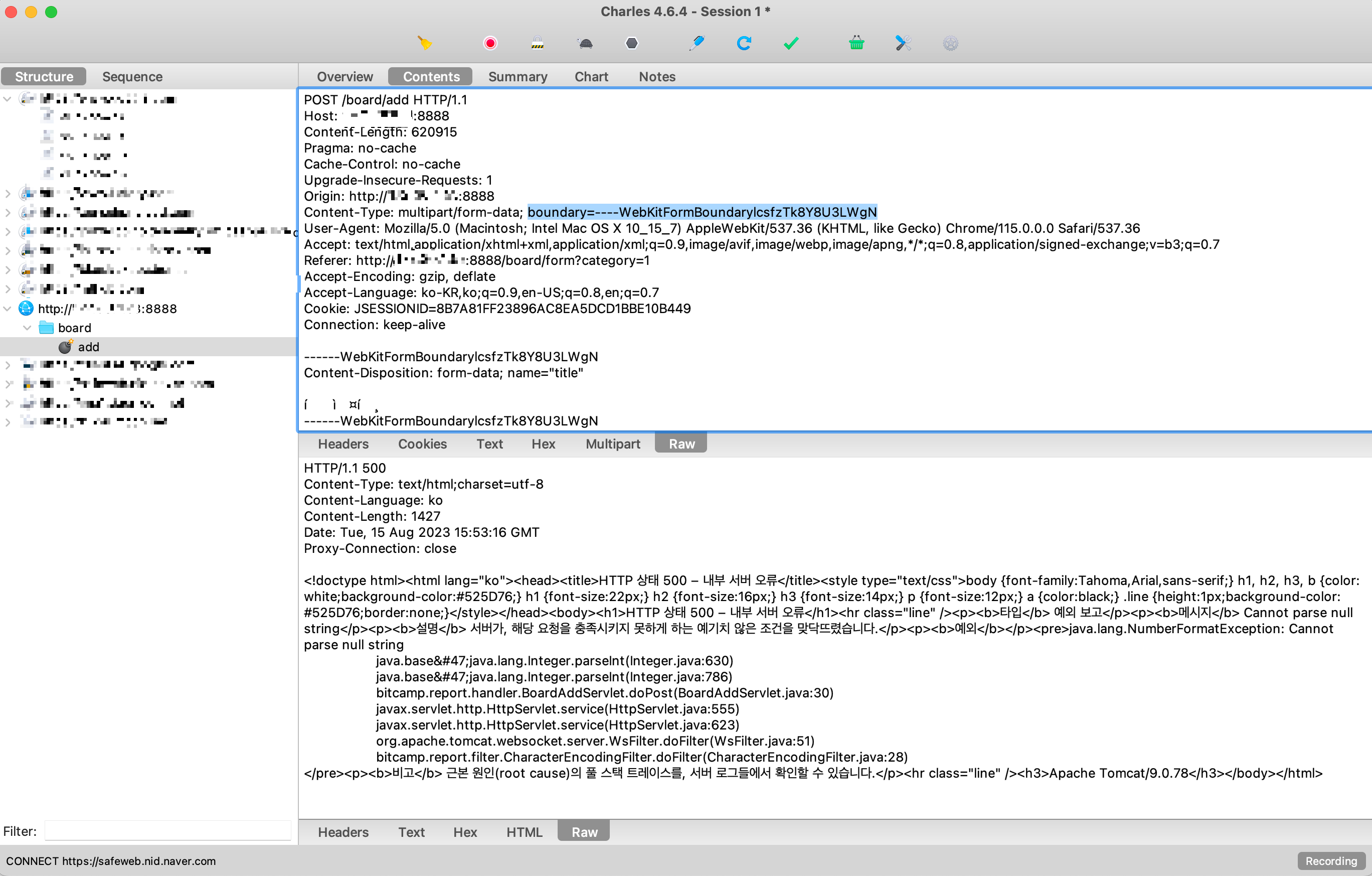
Task: Open the Summary tab
Action: tap(518, 76)
